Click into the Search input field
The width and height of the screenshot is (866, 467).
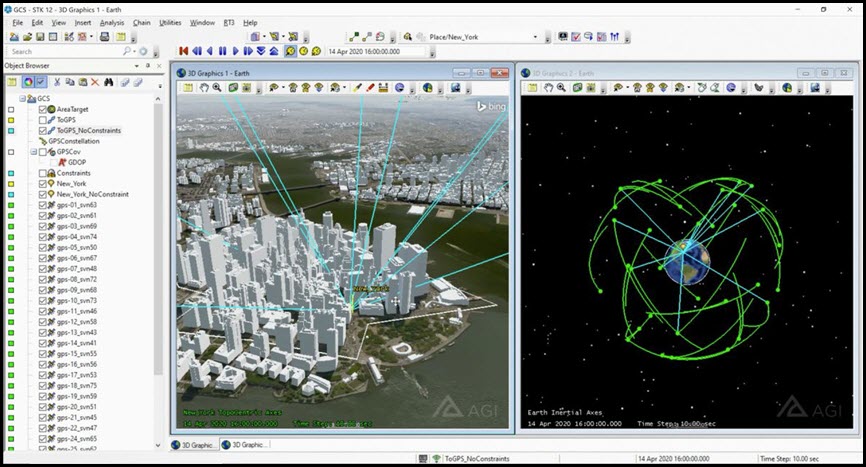(65, 51)
